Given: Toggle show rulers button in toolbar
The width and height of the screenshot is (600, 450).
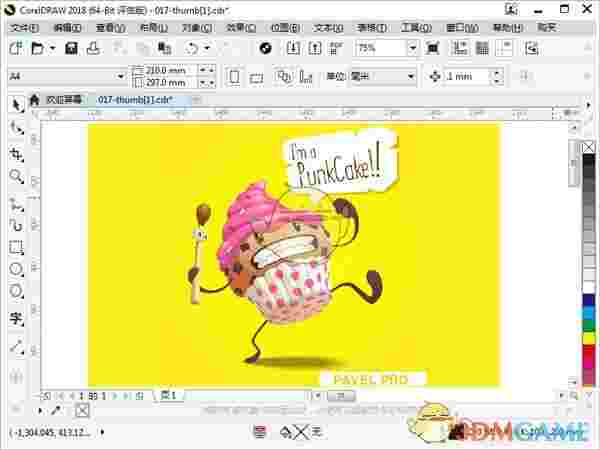Looking at the screenshot, I should [x=460, y=48].
